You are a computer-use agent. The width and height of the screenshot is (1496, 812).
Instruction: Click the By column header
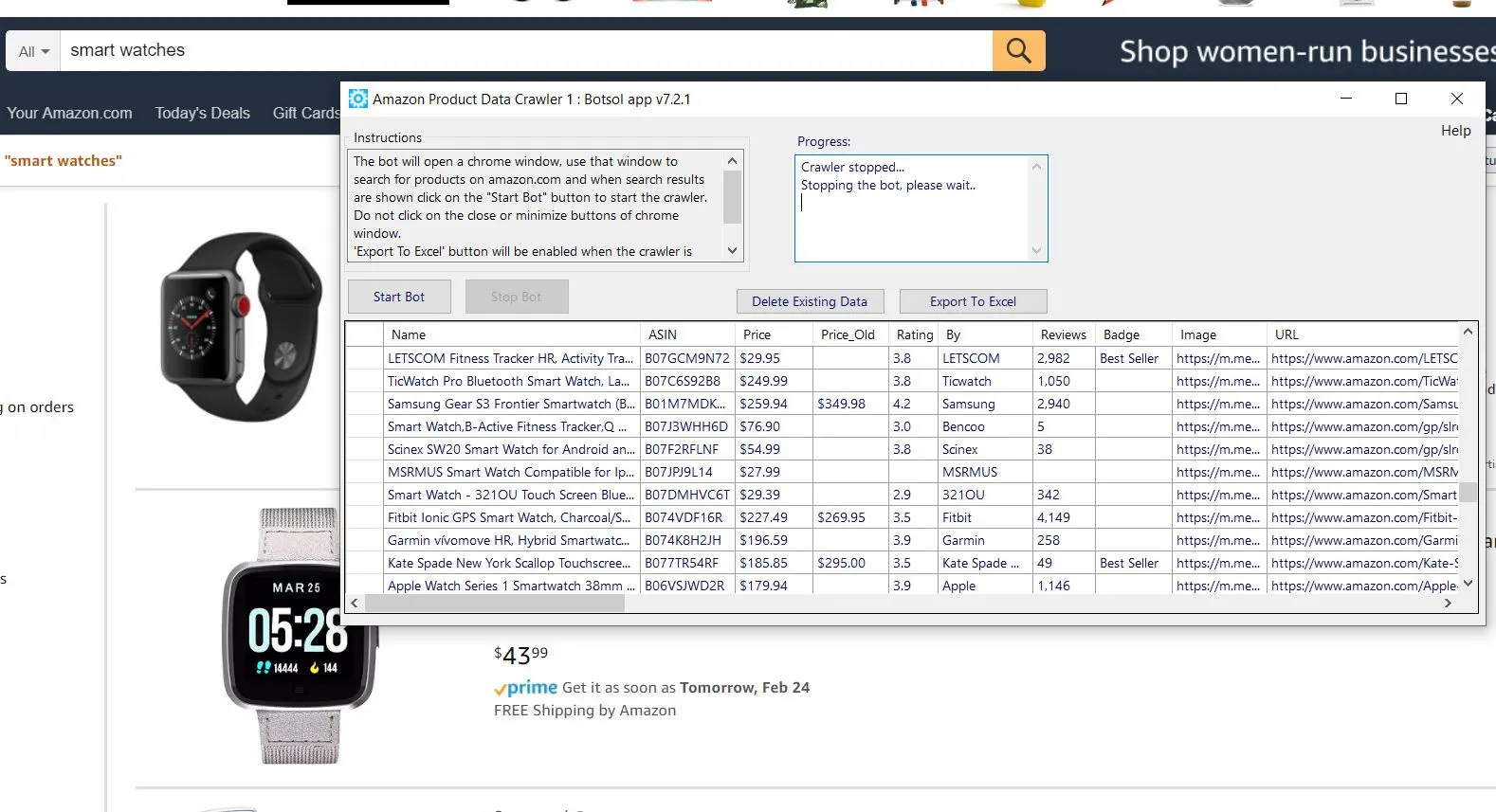tap(986, 334)
